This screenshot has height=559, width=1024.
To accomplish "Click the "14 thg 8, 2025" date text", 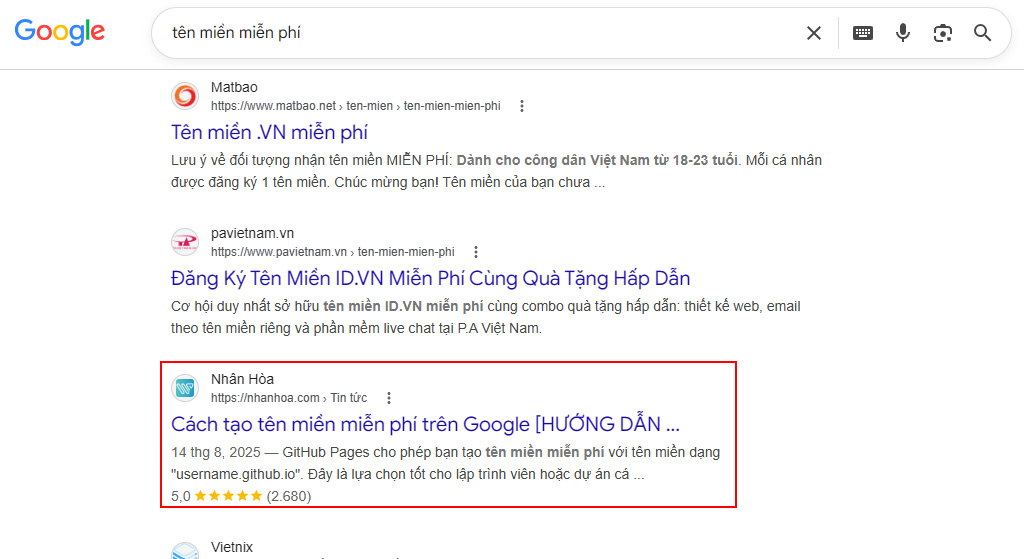I will (216, 453).
